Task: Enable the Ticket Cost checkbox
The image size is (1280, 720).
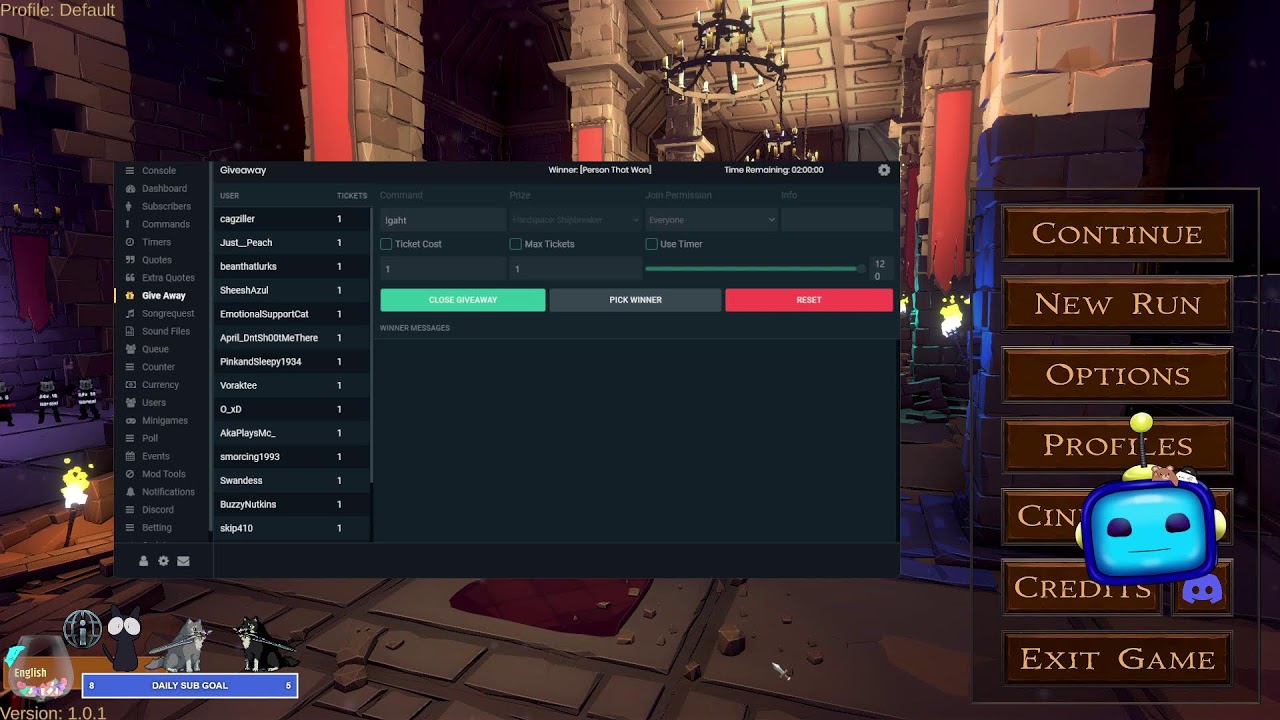Action: pos(386,244)
